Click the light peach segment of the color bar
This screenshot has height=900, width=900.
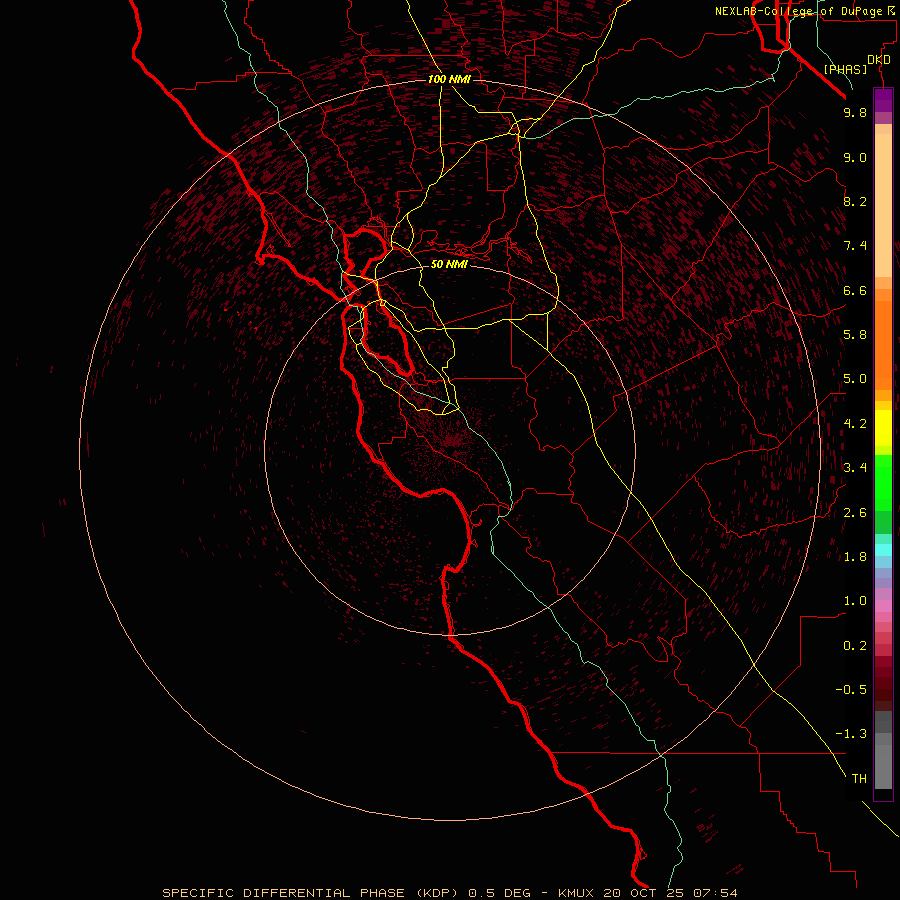coord(883,205)
